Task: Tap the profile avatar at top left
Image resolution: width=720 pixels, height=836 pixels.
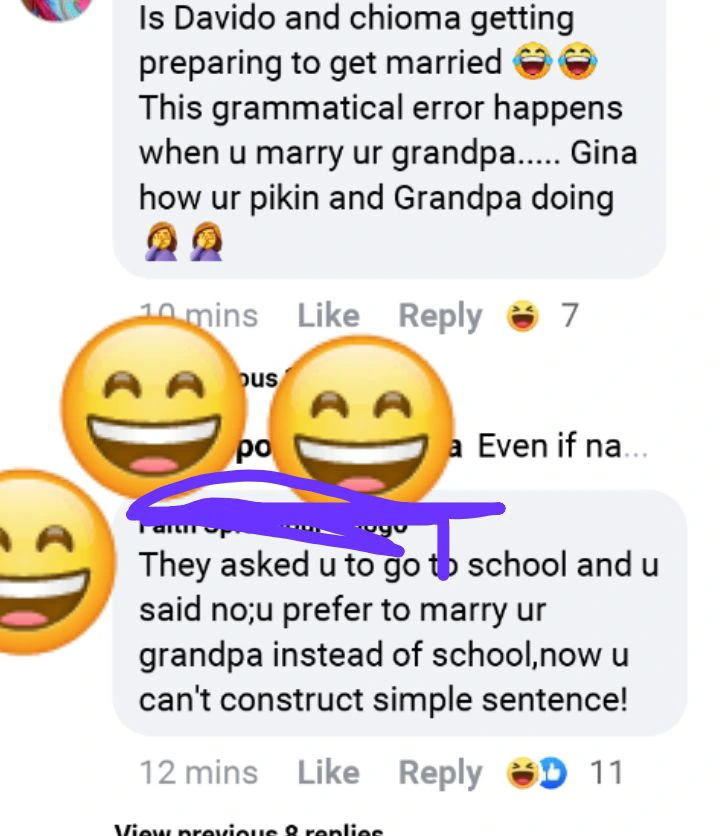Action: tap(56, 9)
